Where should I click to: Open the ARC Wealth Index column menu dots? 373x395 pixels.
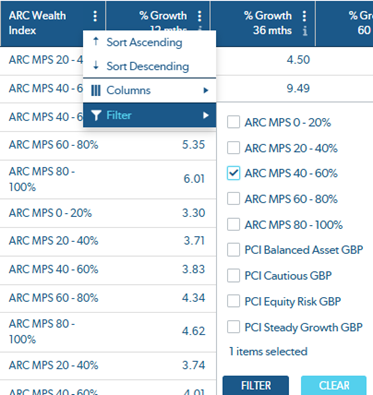pyautogui.click(x=95, y=16)
